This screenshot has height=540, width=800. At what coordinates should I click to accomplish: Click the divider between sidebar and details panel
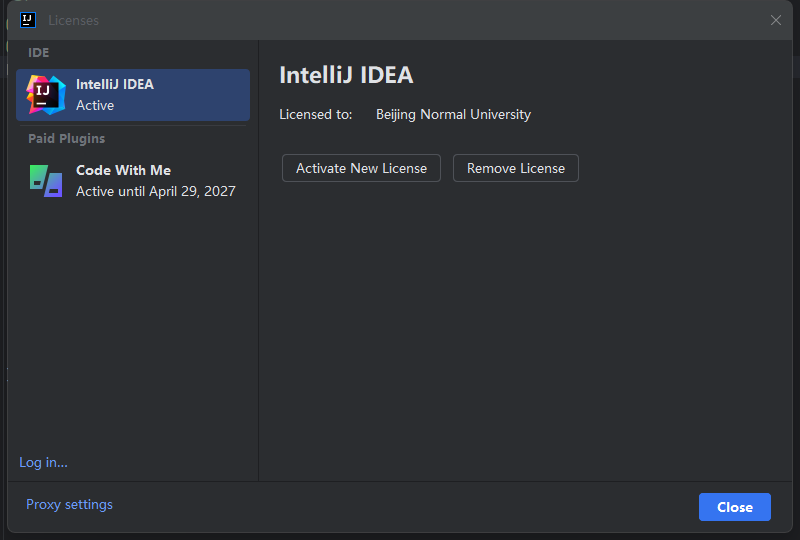(x=259, y=260)
